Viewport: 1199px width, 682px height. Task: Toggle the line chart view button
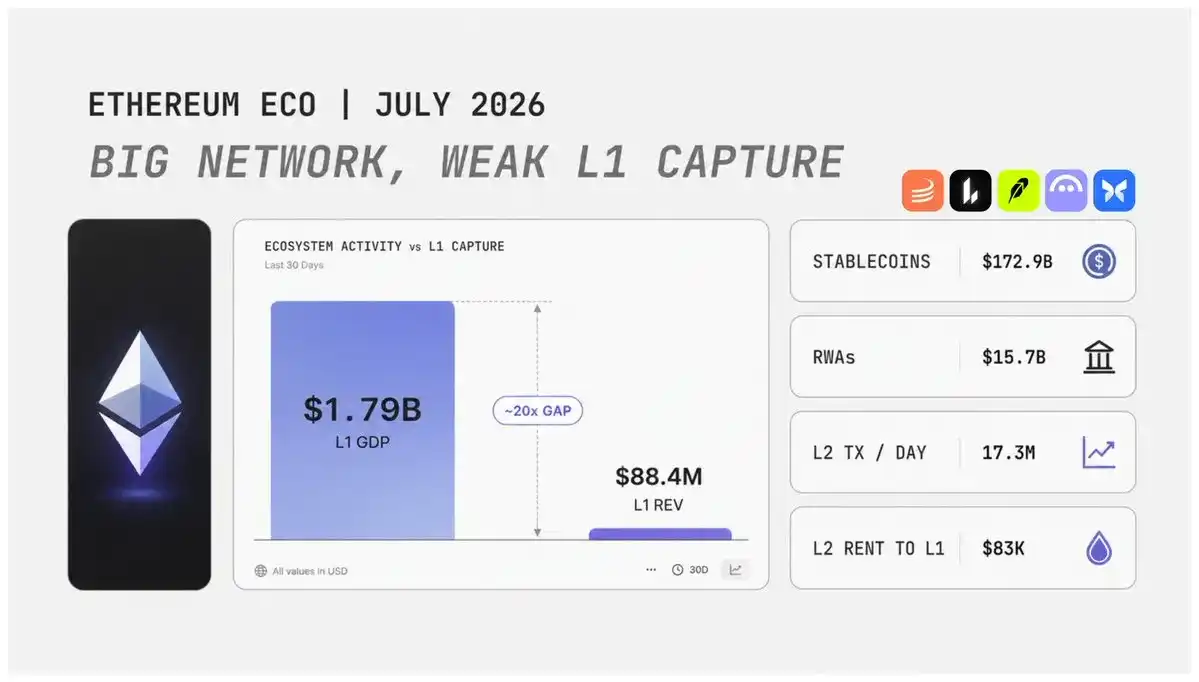(x=736, y=570)
